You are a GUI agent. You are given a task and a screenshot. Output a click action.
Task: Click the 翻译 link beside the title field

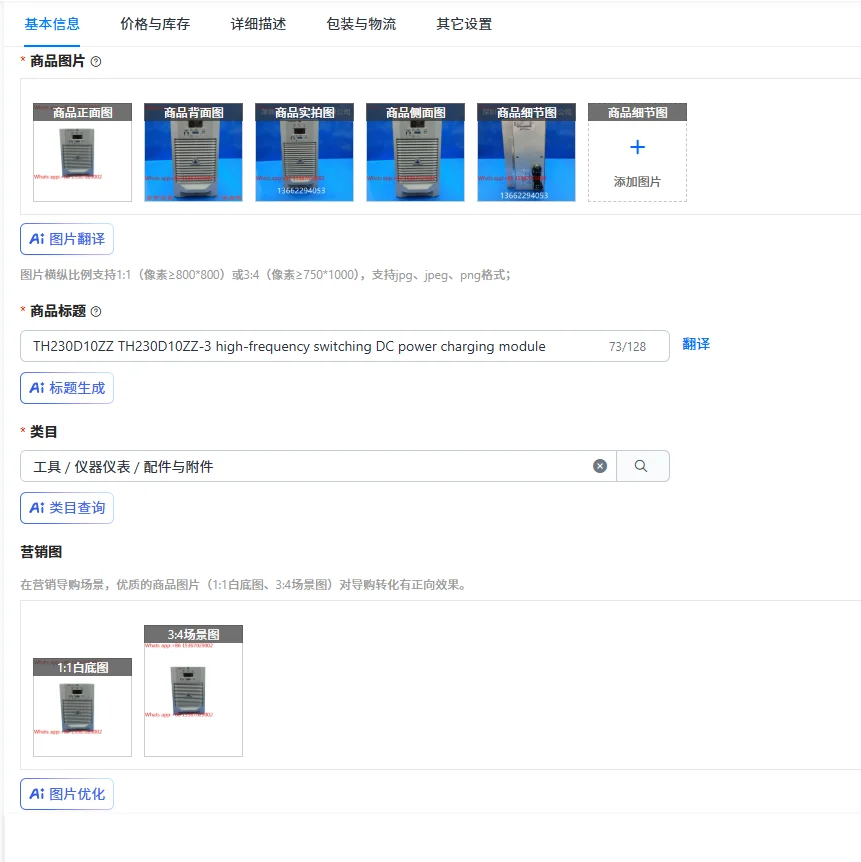[x=697, y=344]
